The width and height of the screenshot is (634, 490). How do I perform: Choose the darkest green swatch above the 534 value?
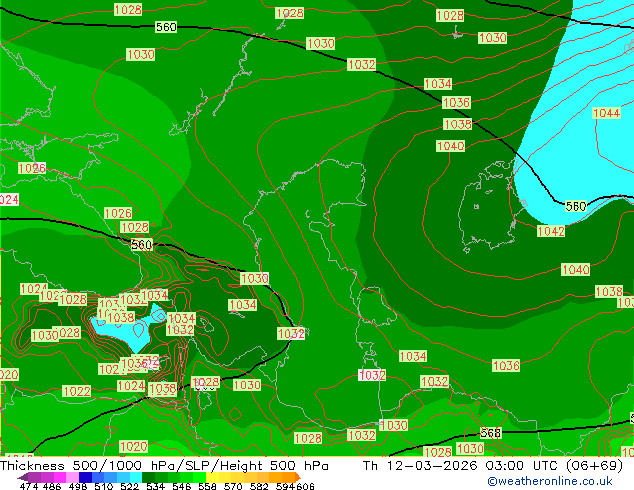[x=148, y=477]
